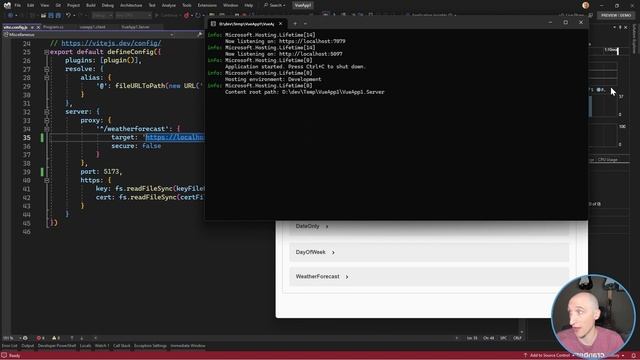Switch to CPU Usage tab in diagnostics
The image size is (640, 360).
pyautogui.click(x=608, y=160)
